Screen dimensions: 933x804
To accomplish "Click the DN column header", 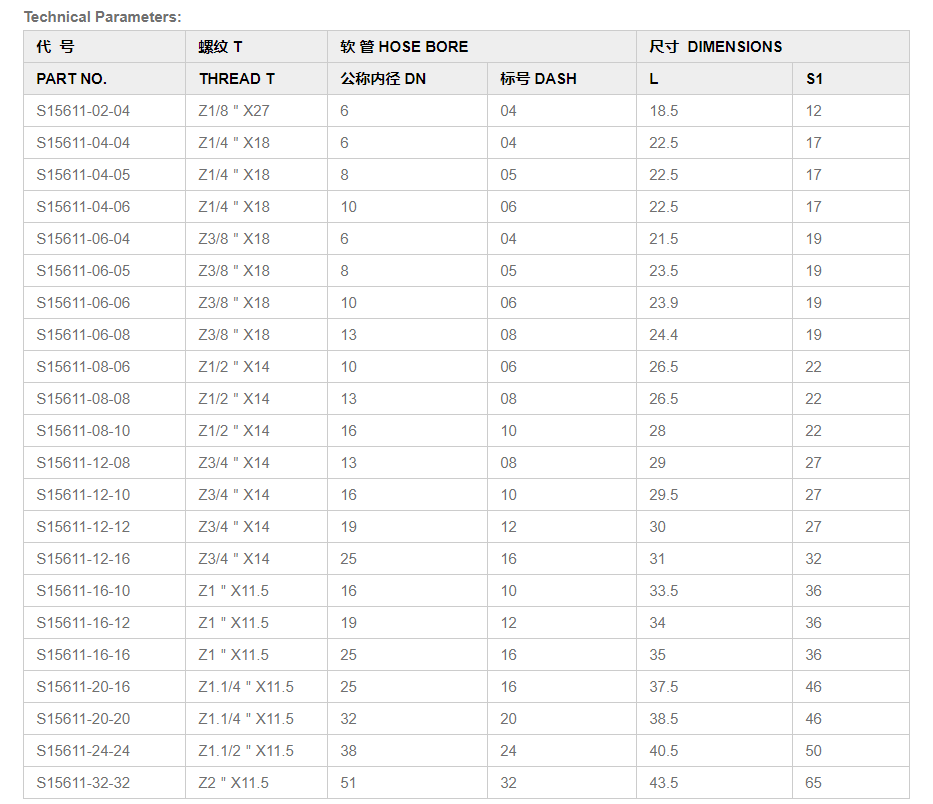I will coord(383,79).
